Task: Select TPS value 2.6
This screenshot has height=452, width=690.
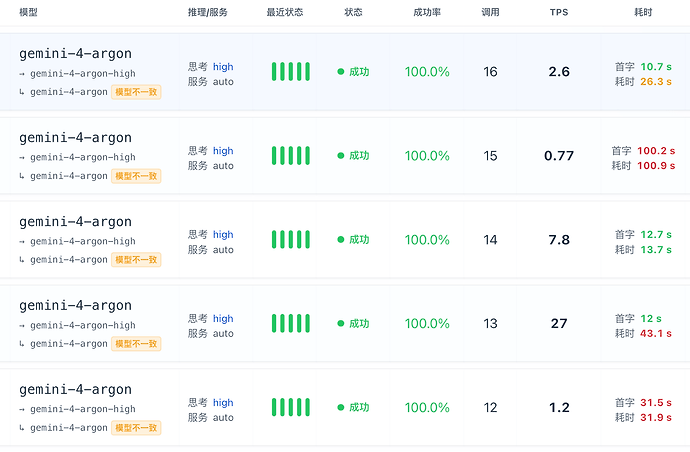Action: [x=559, y=72]
